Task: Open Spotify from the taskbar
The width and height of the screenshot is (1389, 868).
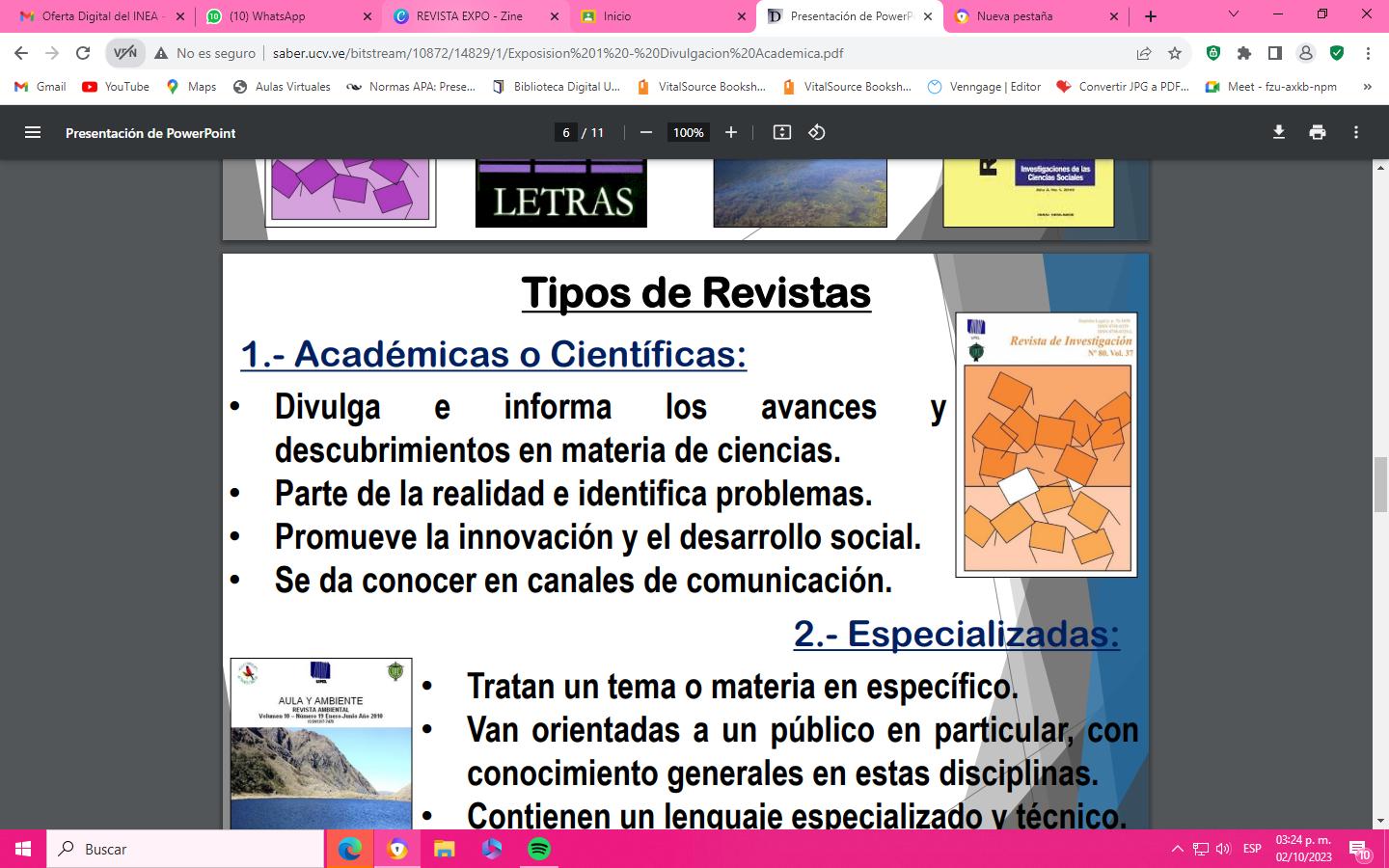Action: point(539,849)
